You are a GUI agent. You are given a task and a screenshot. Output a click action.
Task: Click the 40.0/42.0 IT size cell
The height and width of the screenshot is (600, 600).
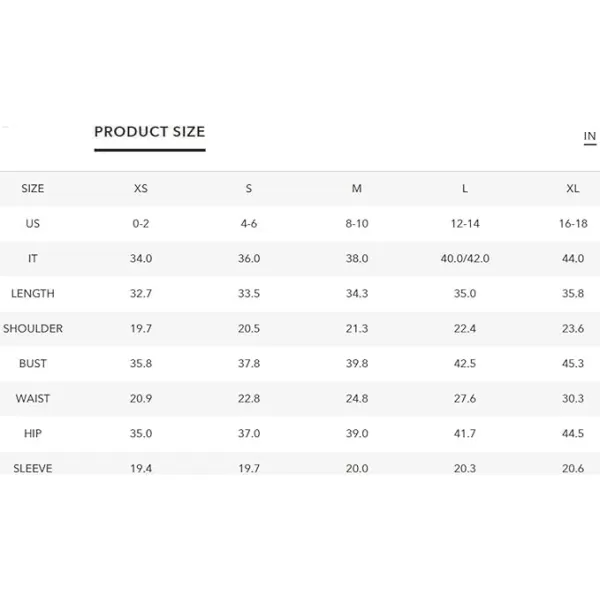click(465, 259)
